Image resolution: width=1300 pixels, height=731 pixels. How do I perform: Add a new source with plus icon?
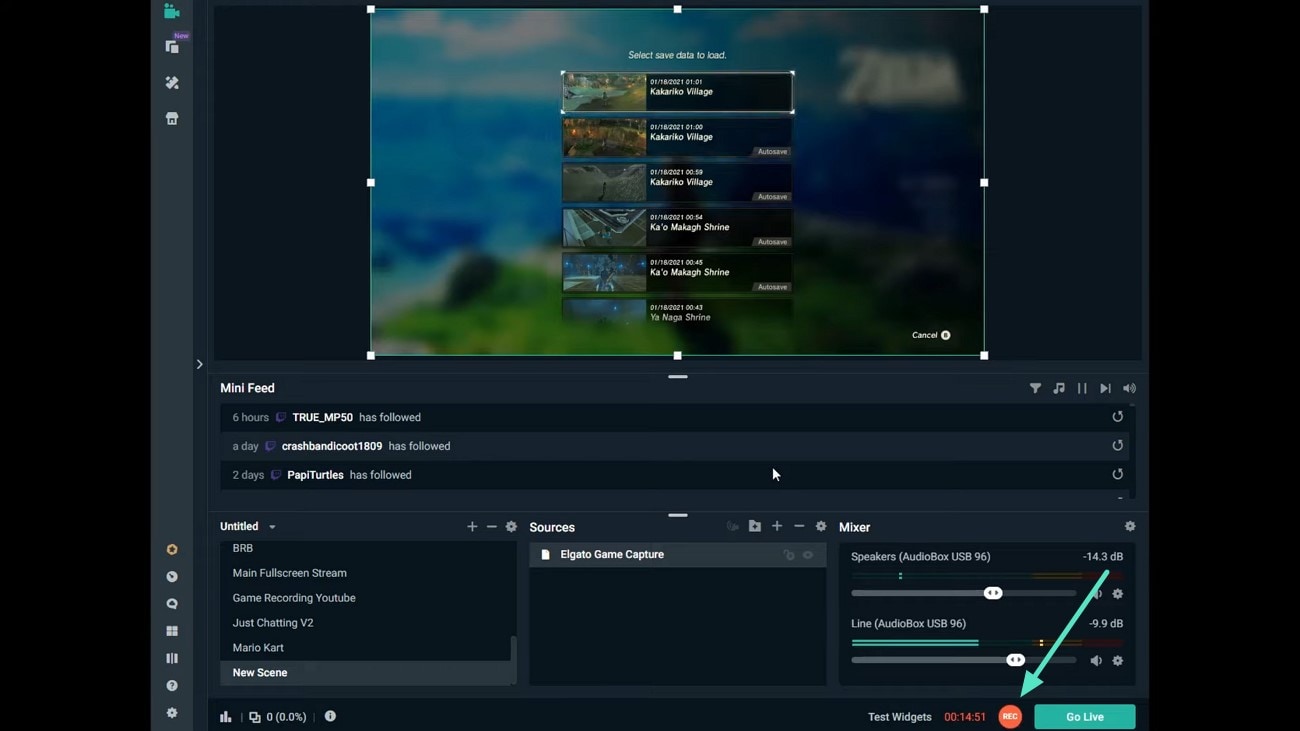click(x=777, y=526)
